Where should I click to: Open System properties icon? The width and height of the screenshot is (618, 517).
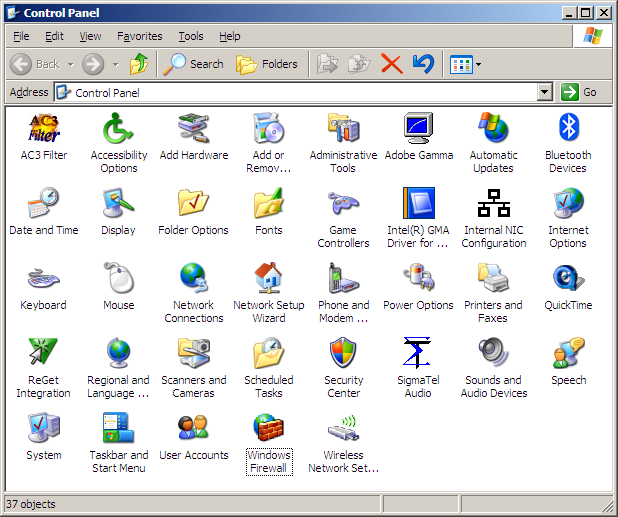pyautogui.click(x=44, y=427)
